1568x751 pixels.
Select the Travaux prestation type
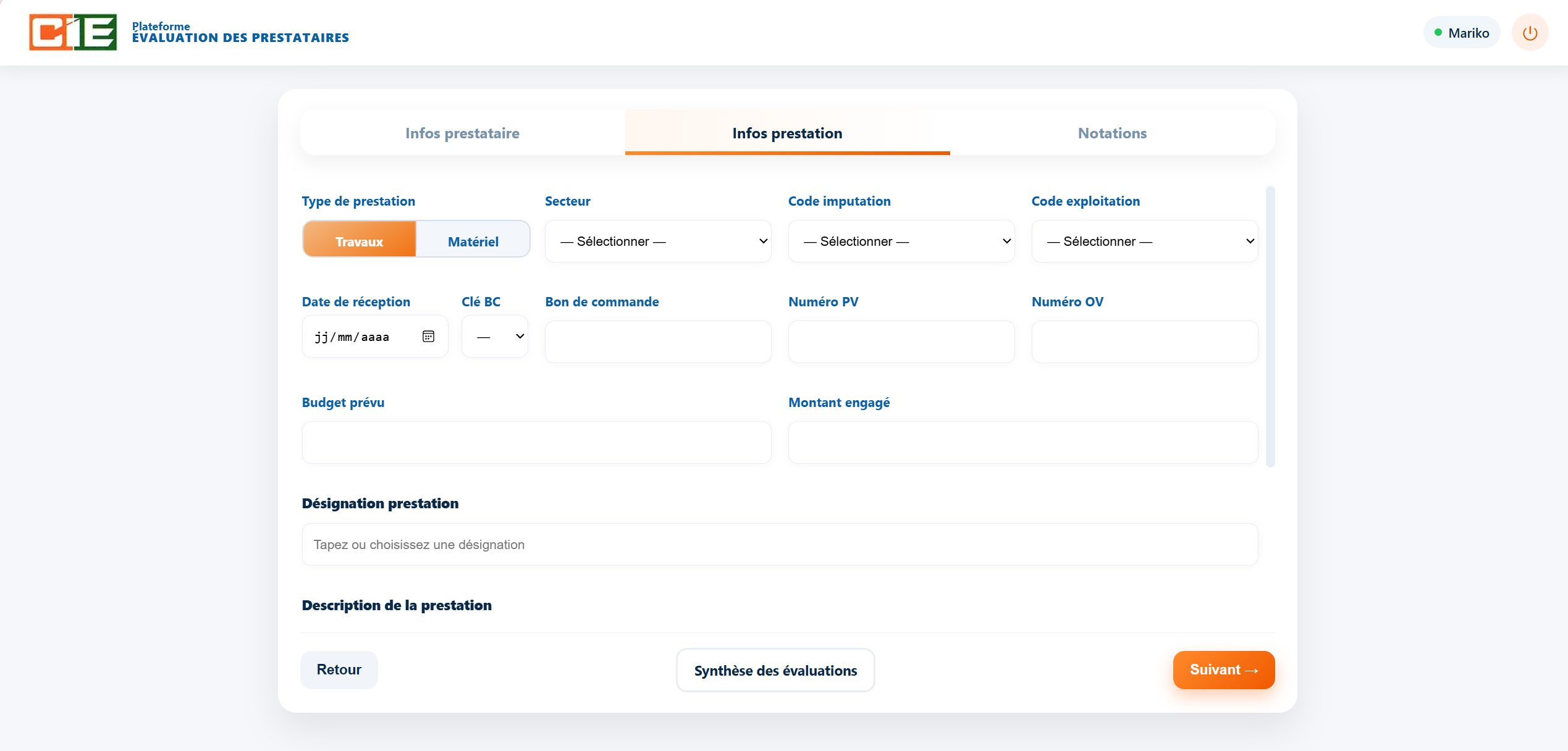[x=359, y=241]
